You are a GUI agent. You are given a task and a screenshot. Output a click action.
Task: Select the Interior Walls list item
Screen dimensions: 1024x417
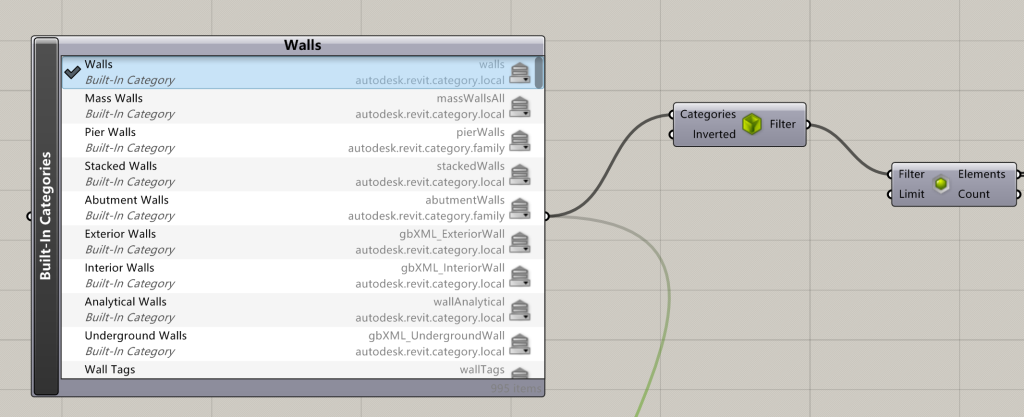(302, 276)
